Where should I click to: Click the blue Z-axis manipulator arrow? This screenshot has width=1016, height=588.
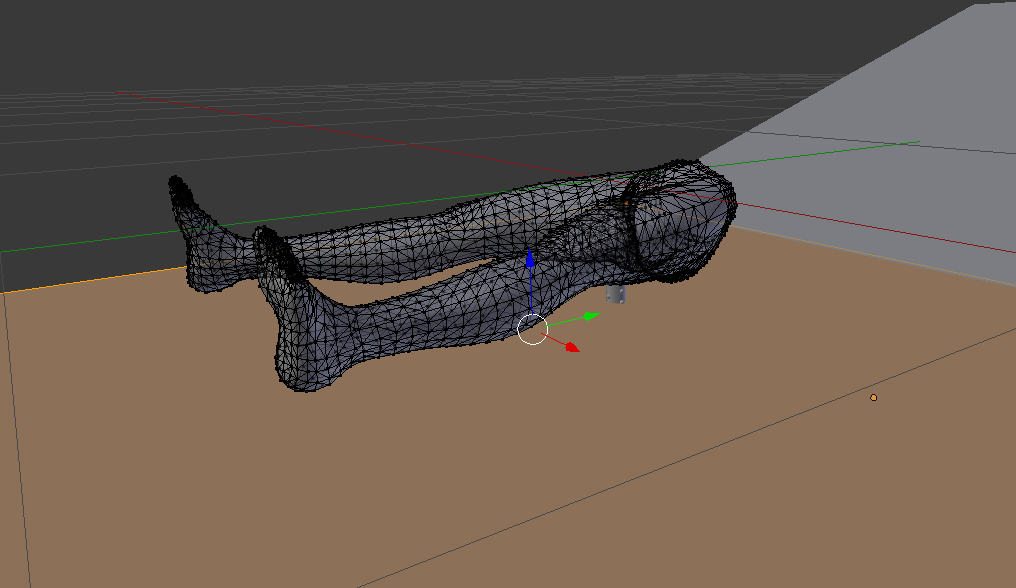click(x=530, y=259)
